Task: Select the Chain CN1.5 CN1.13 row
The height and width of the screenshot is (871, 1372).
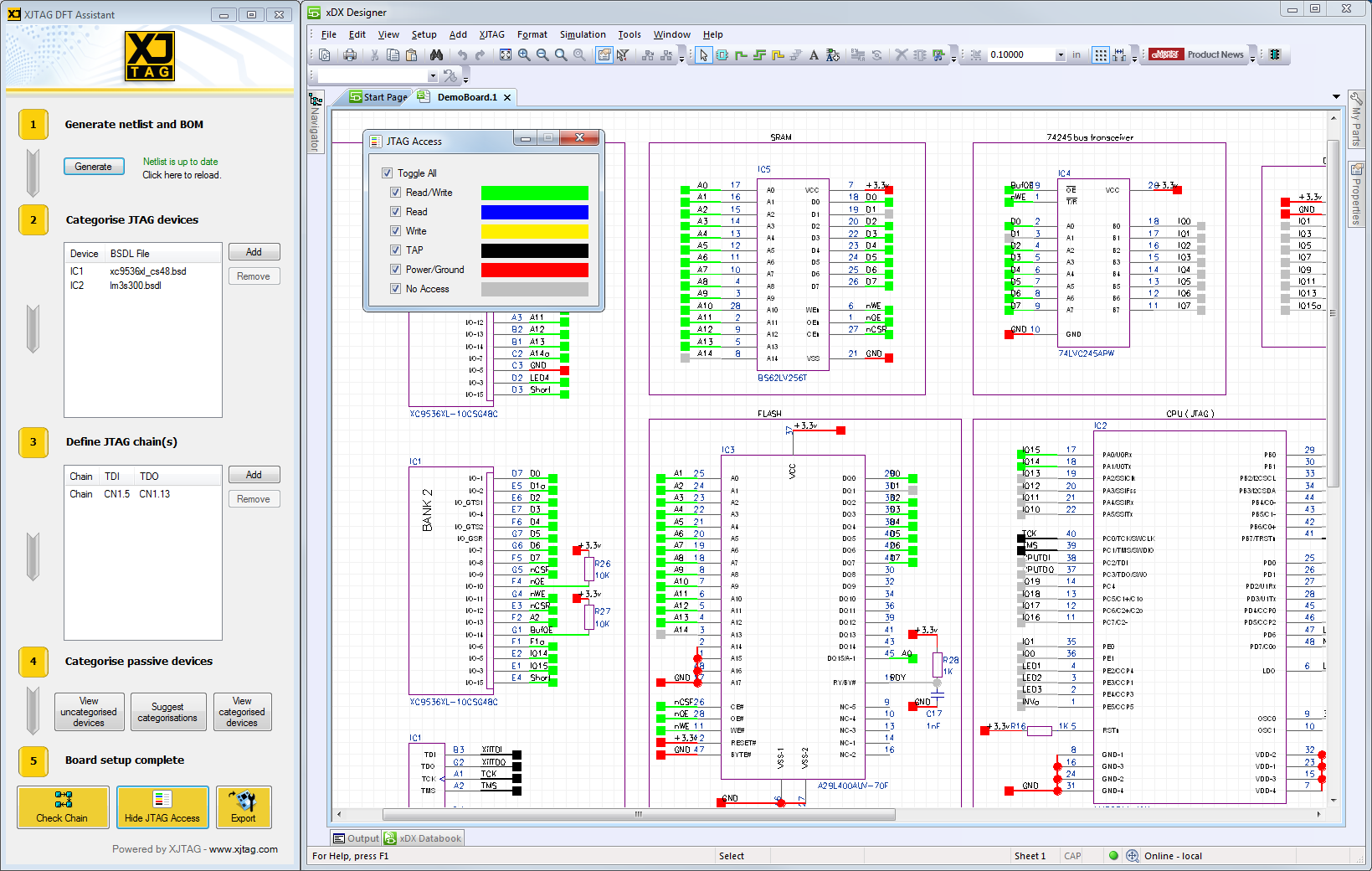Action: click(x=143, y=494)
